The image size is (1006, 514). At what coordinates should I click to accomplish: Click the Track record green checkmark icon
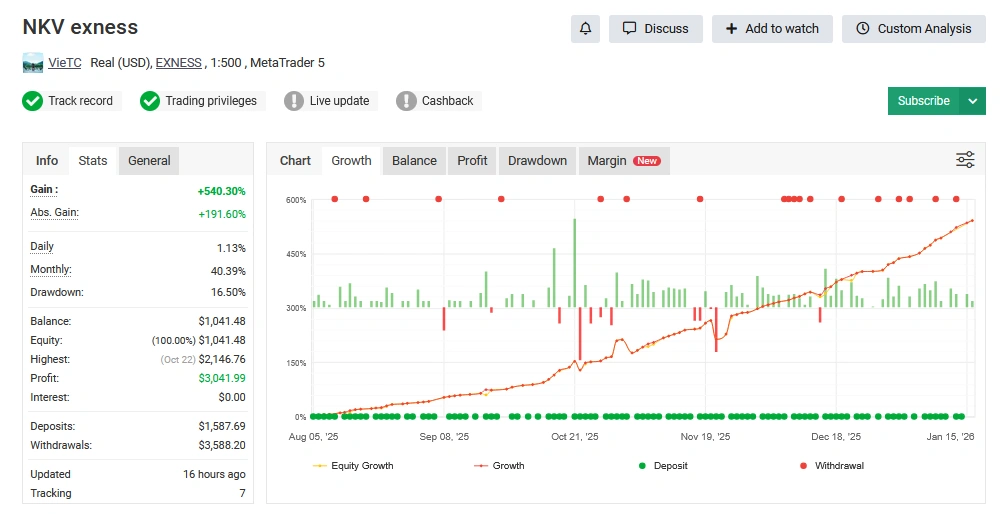tap(33, 101)
